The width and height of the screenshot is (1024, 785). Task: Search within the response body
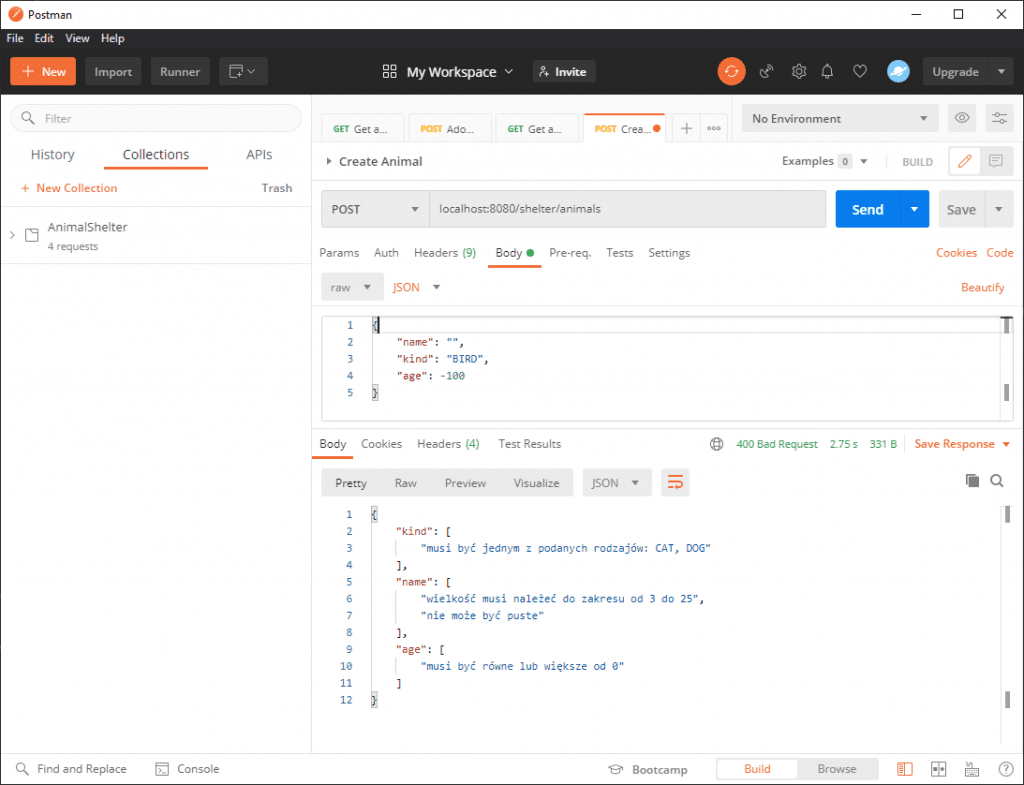tap(997, 481)
